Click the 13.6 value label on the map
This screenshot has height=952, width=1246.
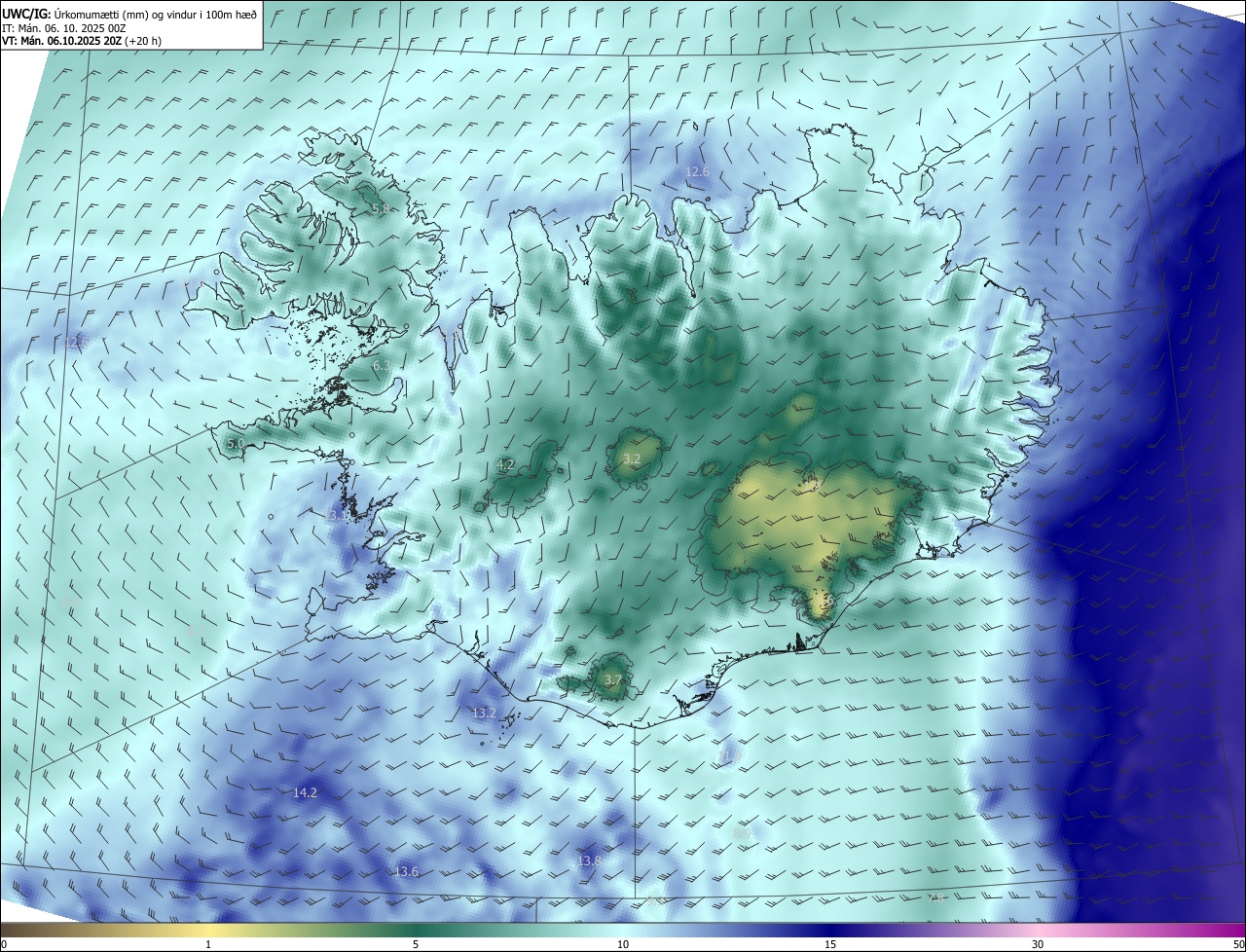point(406,871)
